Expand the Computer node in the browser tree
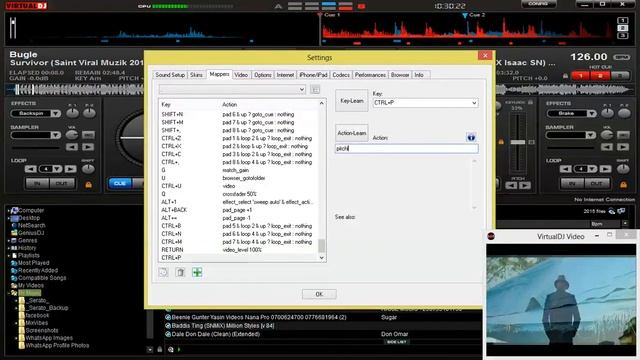This screenshot has height=360, width=640. [9, 211]
